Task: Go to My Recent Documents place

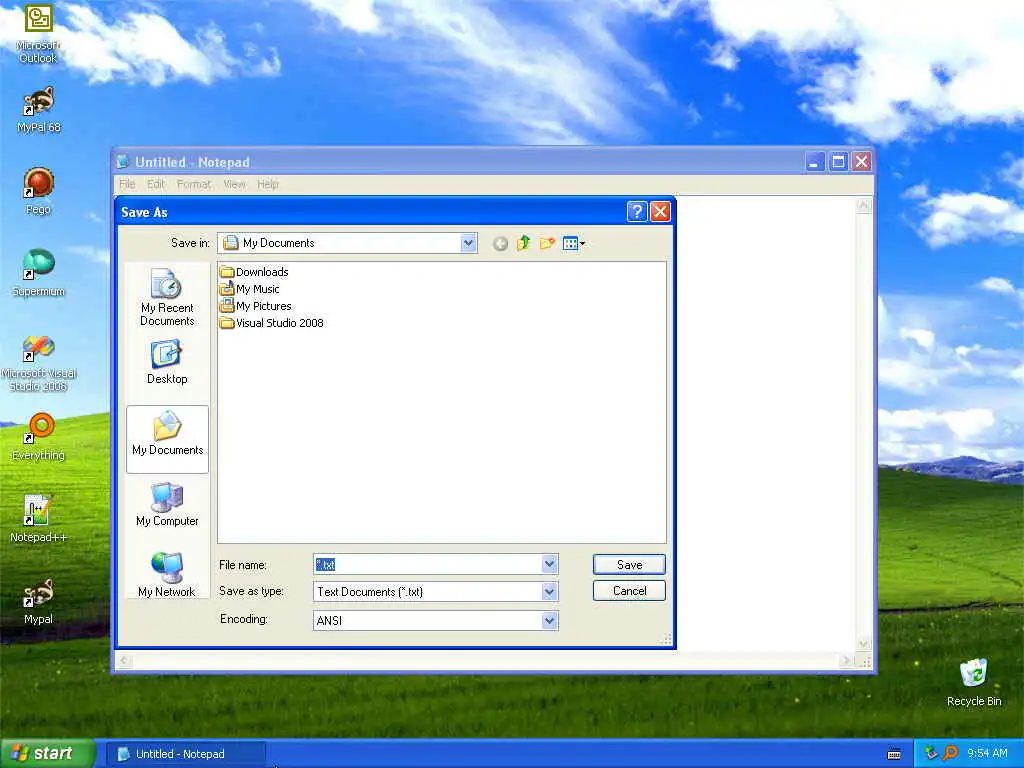Action: click(x=167, y=297)
